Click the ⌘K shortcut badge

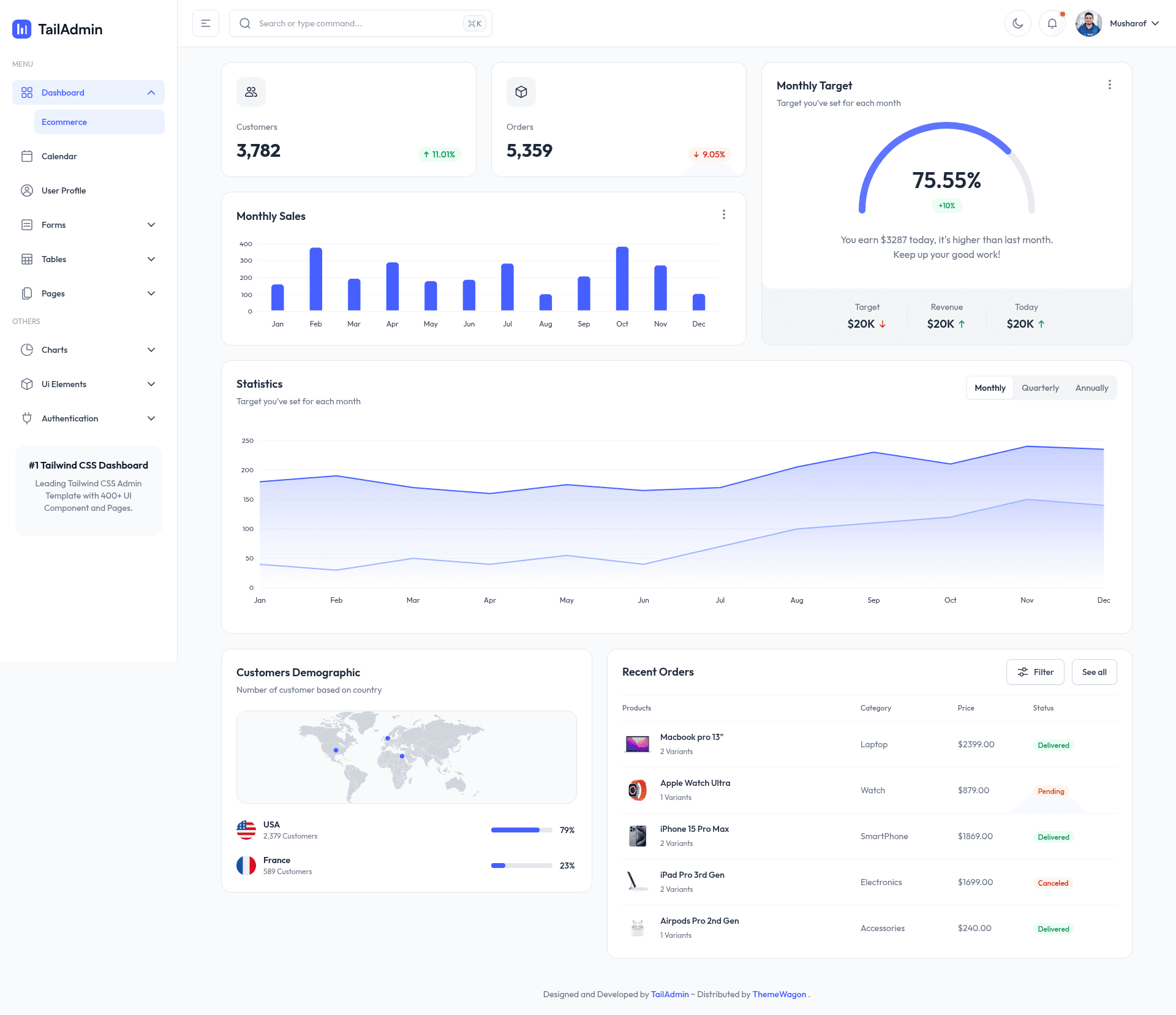(x=475, y=23)
